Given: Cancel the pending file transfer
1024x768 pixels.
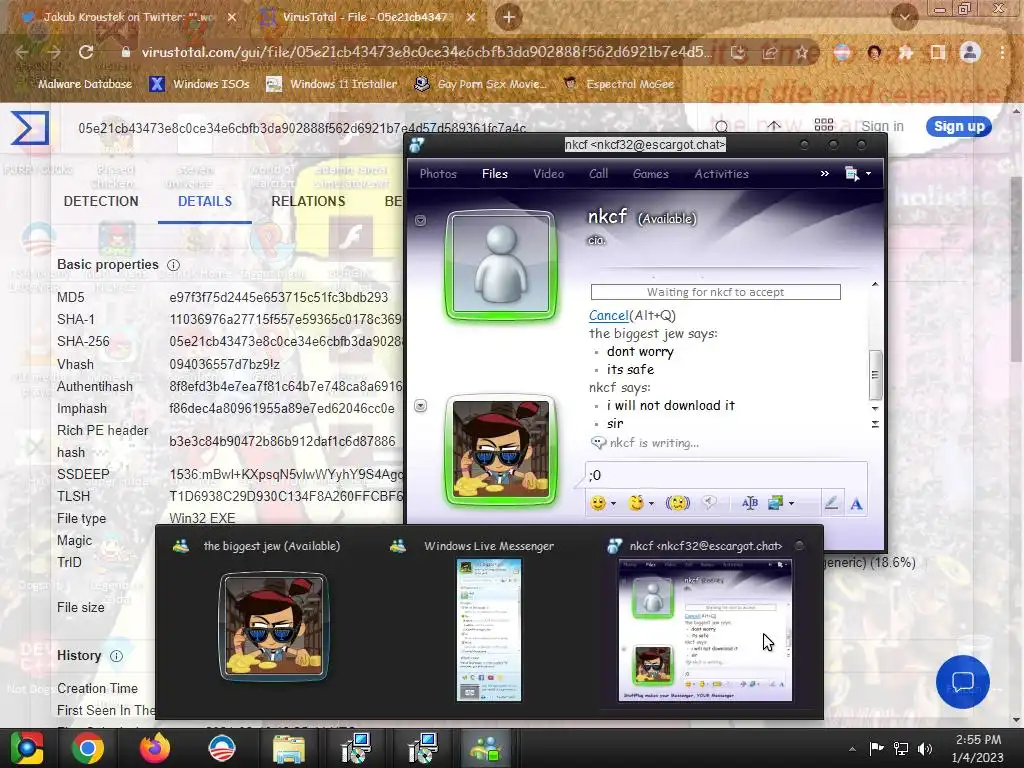Looking at the screenshot, I should point(609,315).
